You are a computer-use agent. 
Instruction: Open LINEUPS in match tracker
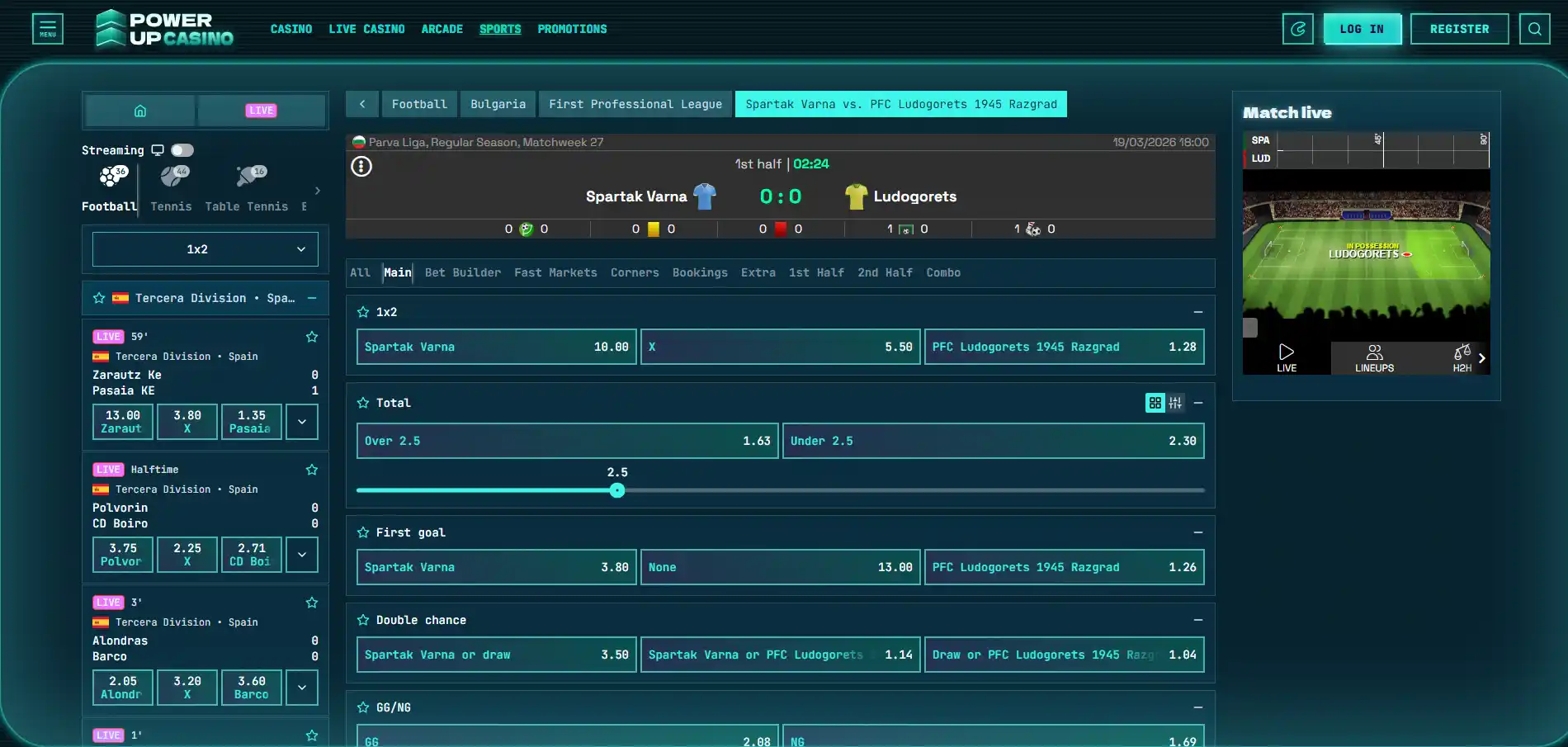(x=1374, y=358)
